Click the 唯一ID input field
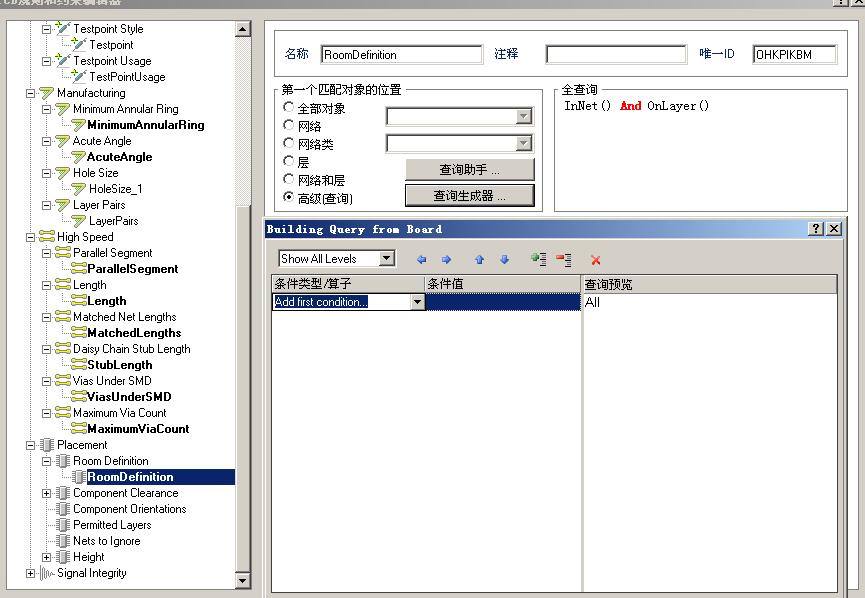 tap(794, 55)
